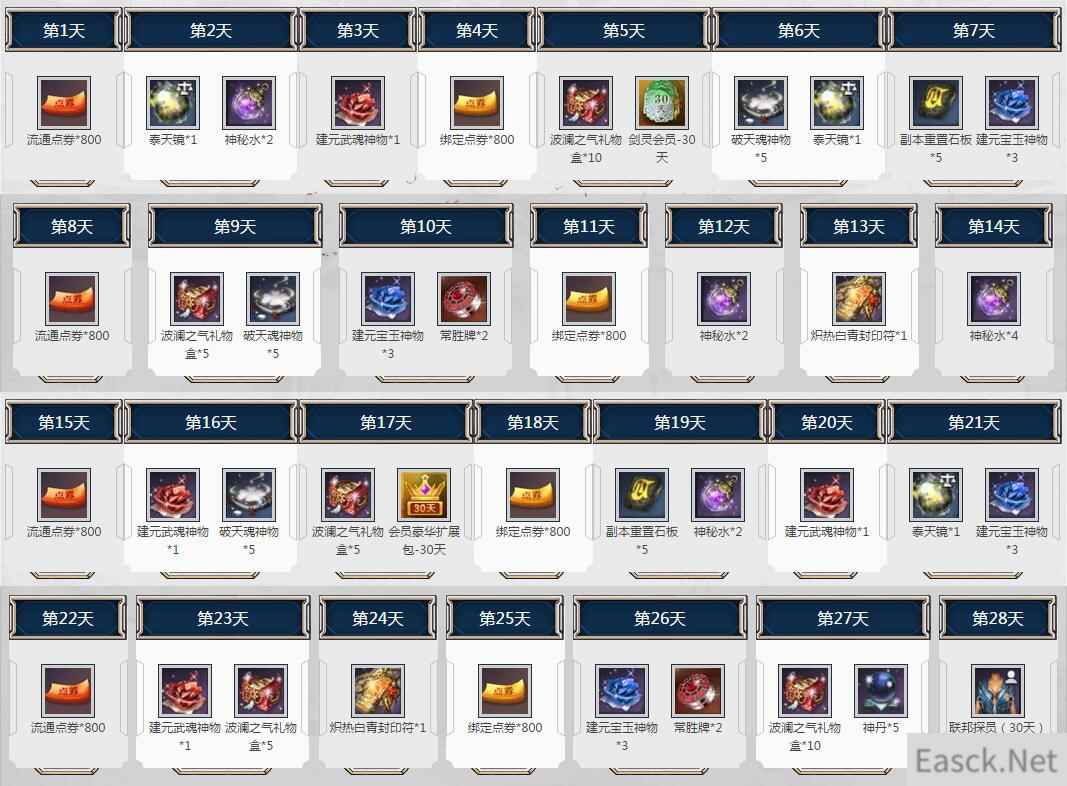
Task: Click the Day 24 sealed charm thumbnail
Action: [378, 691]
